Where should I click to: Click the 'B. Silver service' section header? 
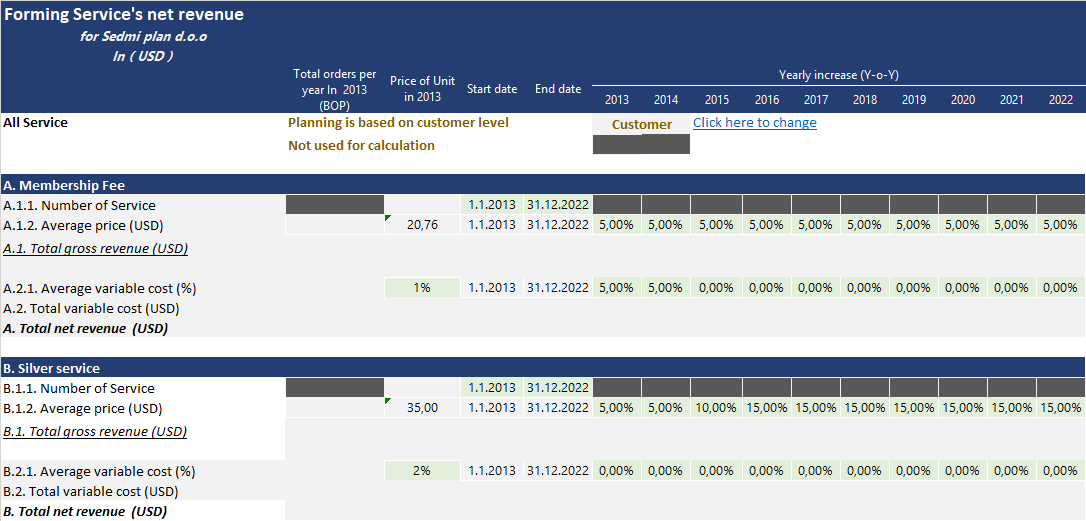(52, 368)
